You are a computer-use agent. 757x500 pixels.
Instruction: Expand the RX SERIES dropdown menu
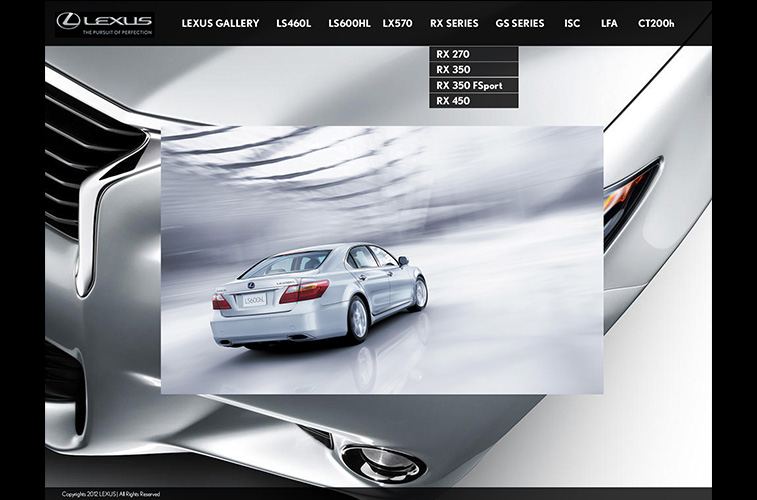point(454,23)
